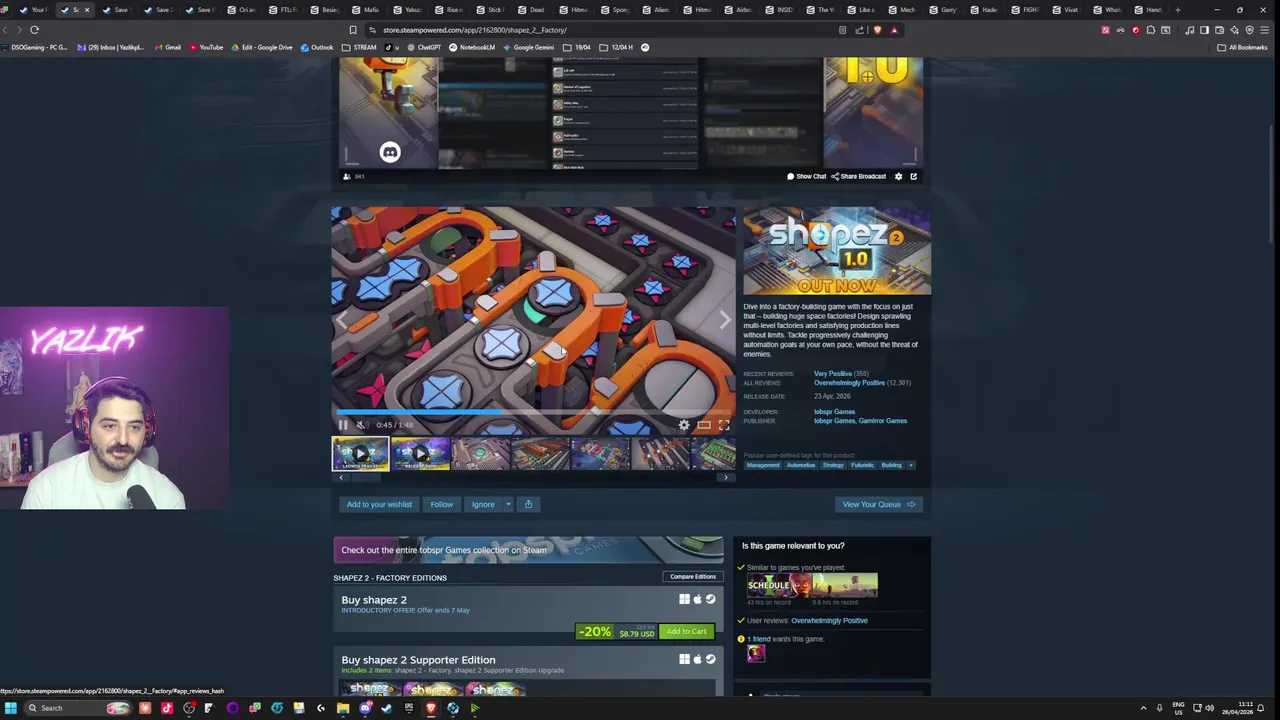Show Chat on the broadcast

(x=806, y=176)
